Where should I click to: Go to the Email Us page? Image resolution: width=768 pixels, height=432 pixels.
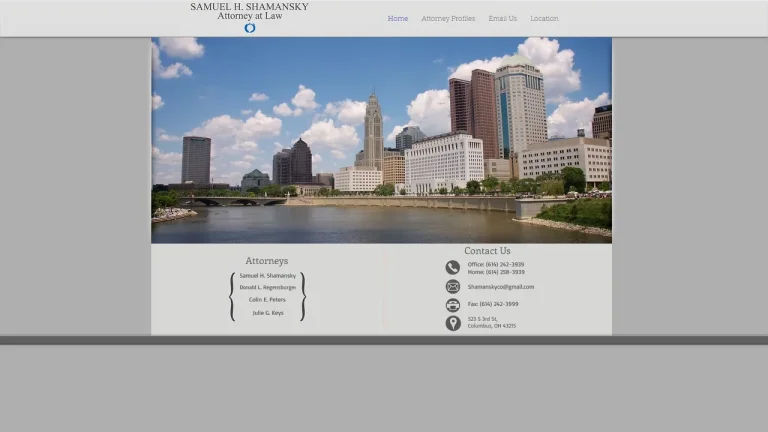click(x=503, y=18)
